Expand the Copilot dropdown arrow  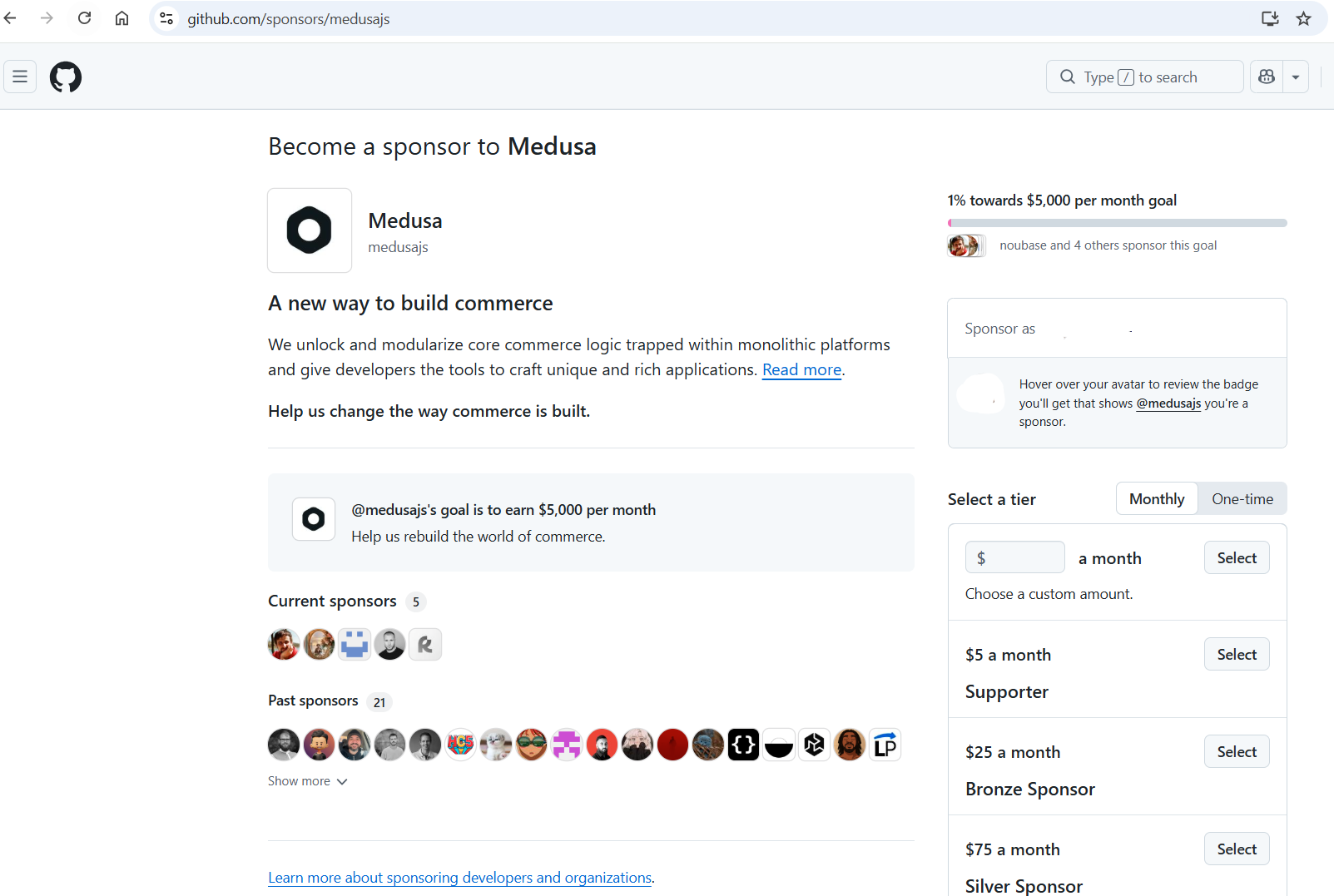(1296, 77)
